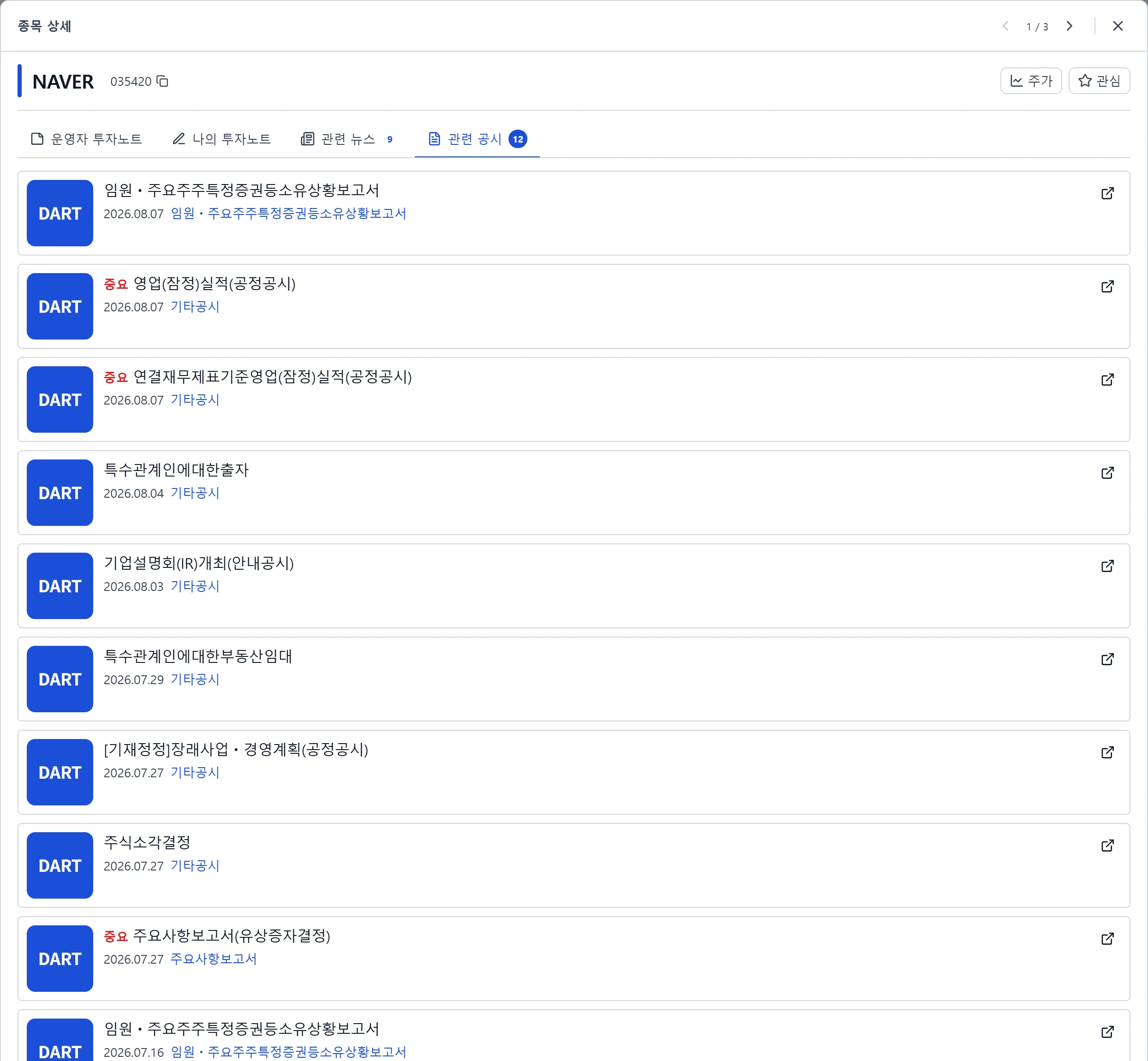1148x1061 pixels.
Task: Click DART badge of 영업(잠정)실적(공정공시)
Action: point(60,306)
